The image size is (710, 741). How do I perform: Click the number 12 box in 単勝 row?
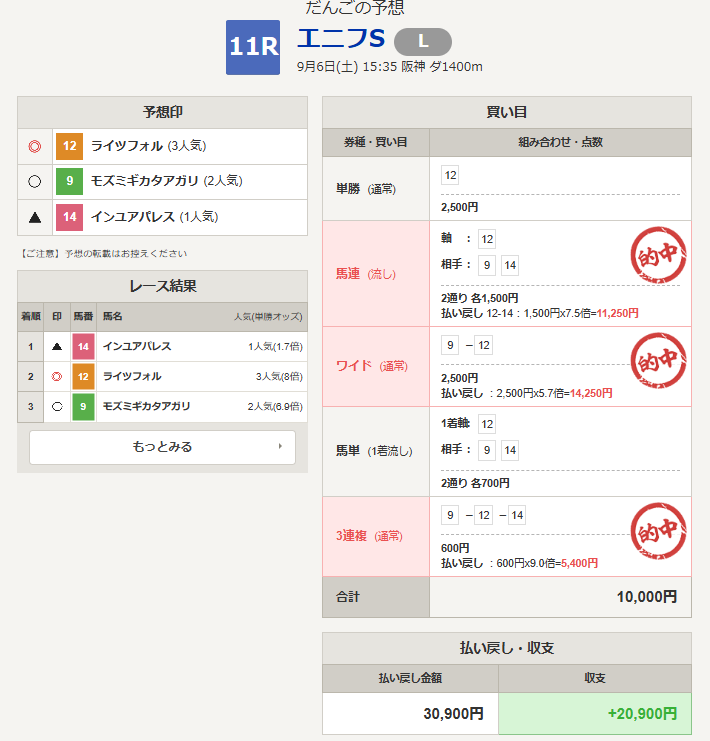pos(450,175)
